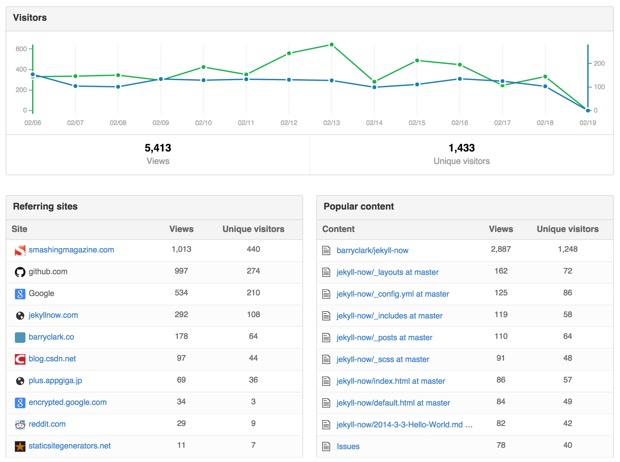Select the blue unique visitors point on 02/19
The image size is (620, 462).
(588, 110)
